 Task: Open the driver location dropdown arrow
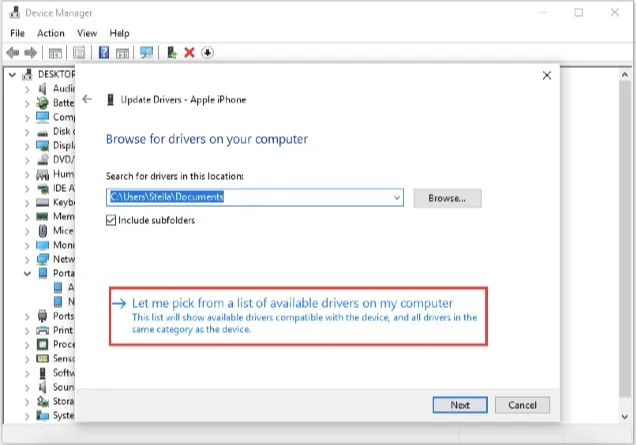[x=397, y=198]
